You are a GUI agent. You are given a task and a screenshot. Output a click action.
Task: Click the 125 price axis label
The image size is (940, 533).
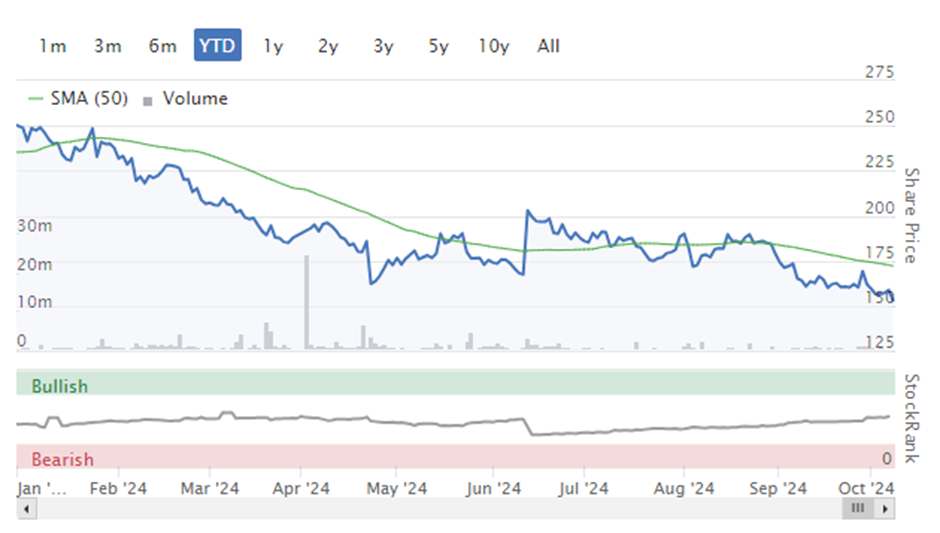pos(879,342)
